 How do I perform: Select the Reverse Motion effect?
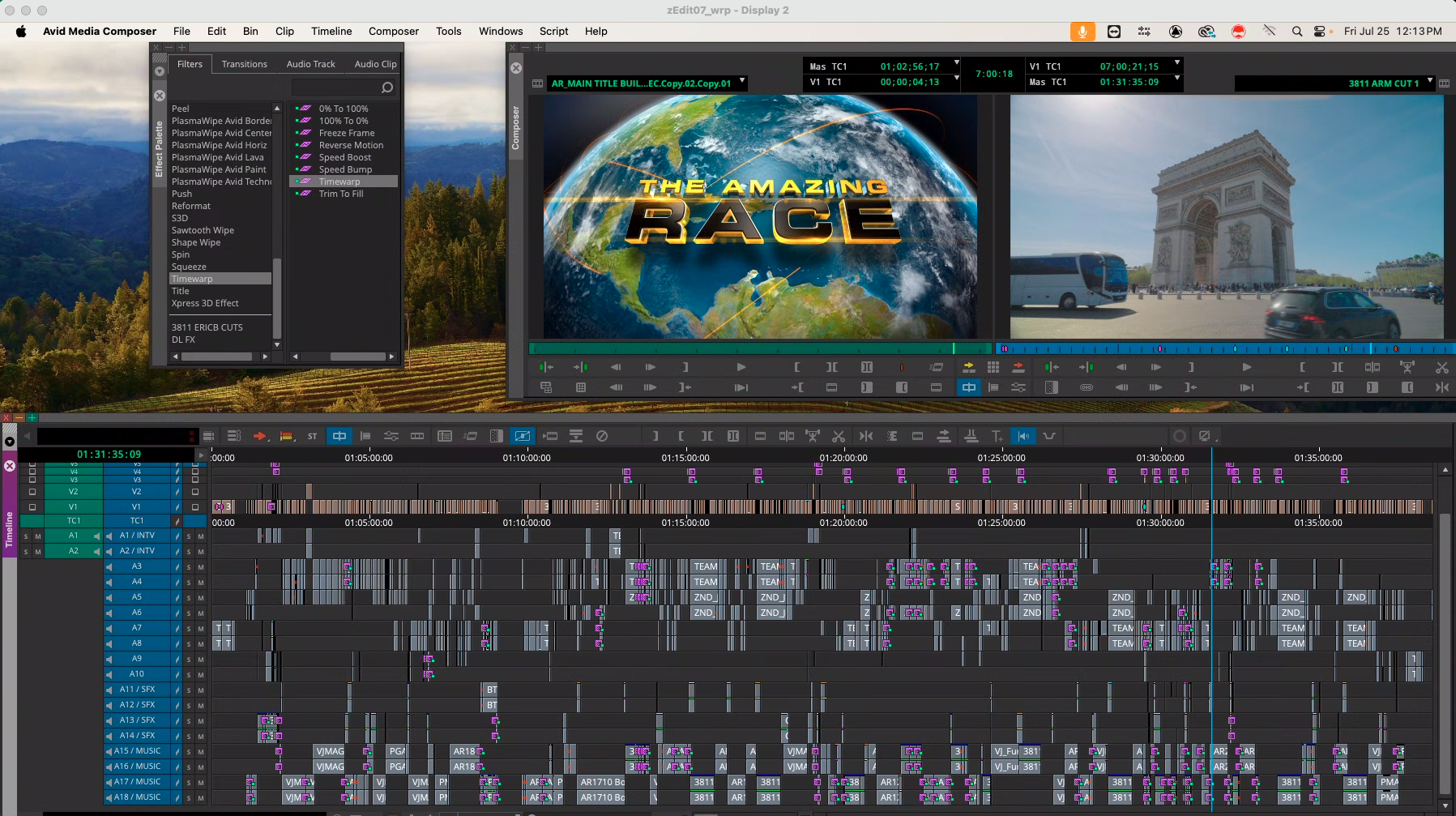click(x=351, y=145)
